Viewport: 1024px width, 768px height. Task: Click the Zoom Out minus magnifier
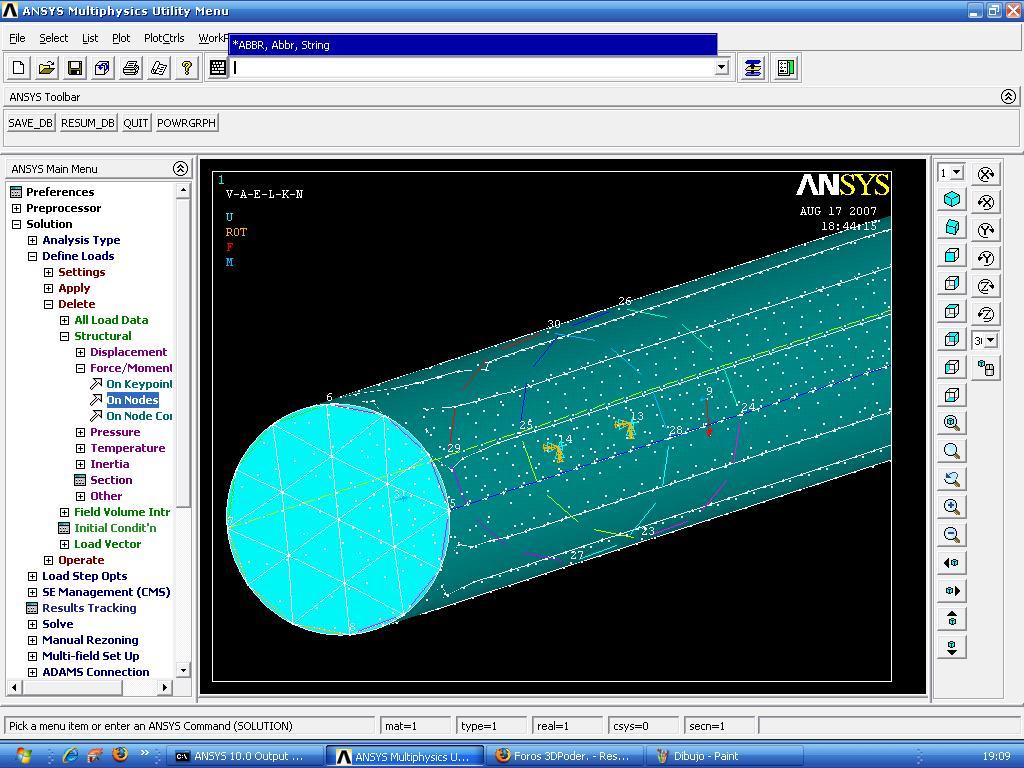click(x=952, y=535)
